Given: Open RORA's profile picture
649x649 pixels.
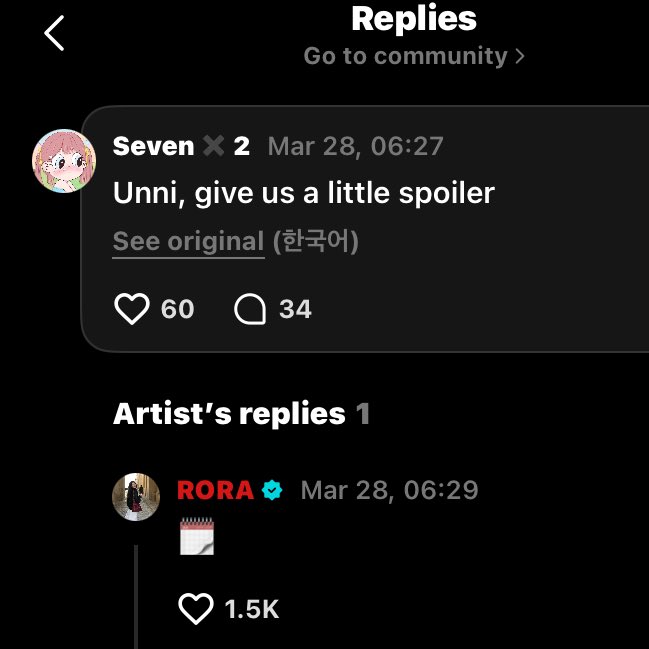Looking at the screenshot, I should tap(136, 497).
